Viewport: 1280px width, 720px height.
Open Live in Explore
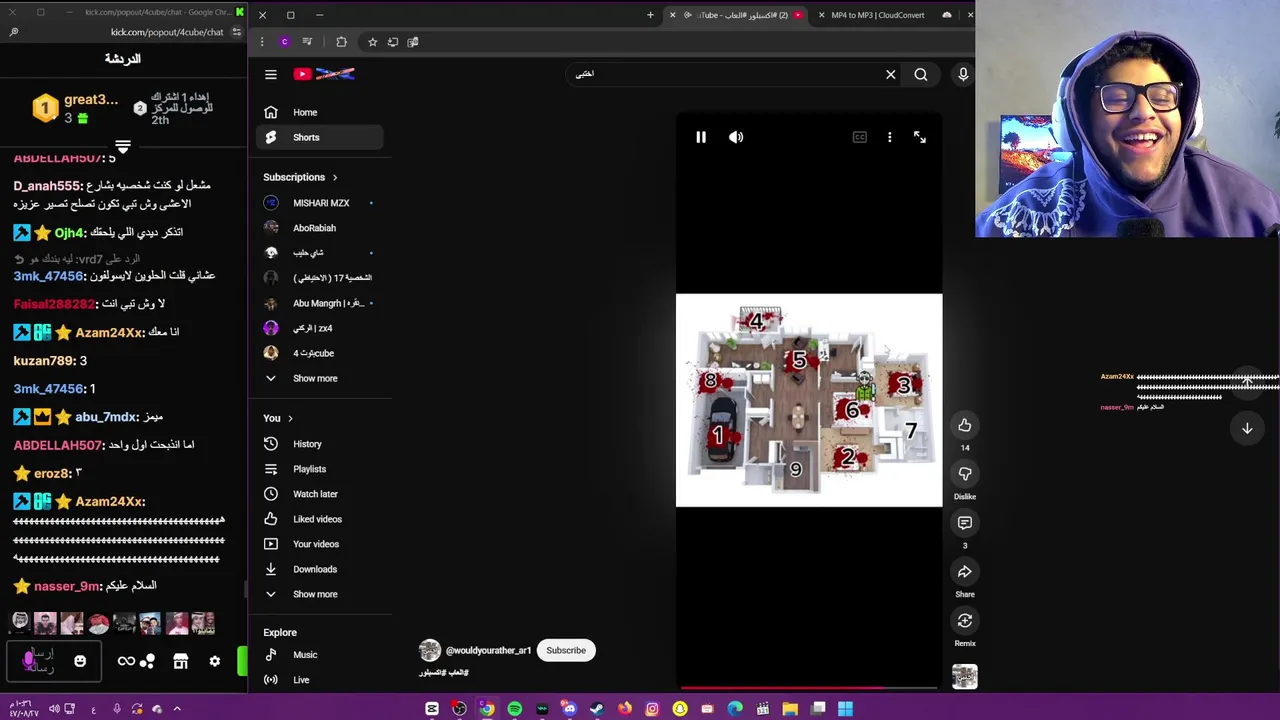320,680
